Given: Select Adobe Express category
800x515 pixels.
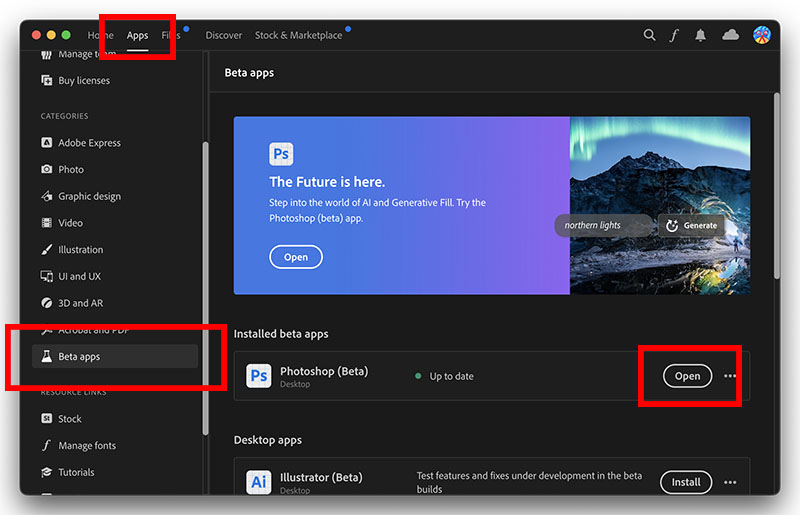Looking at the screenshot, I should [x=89, y=143].
